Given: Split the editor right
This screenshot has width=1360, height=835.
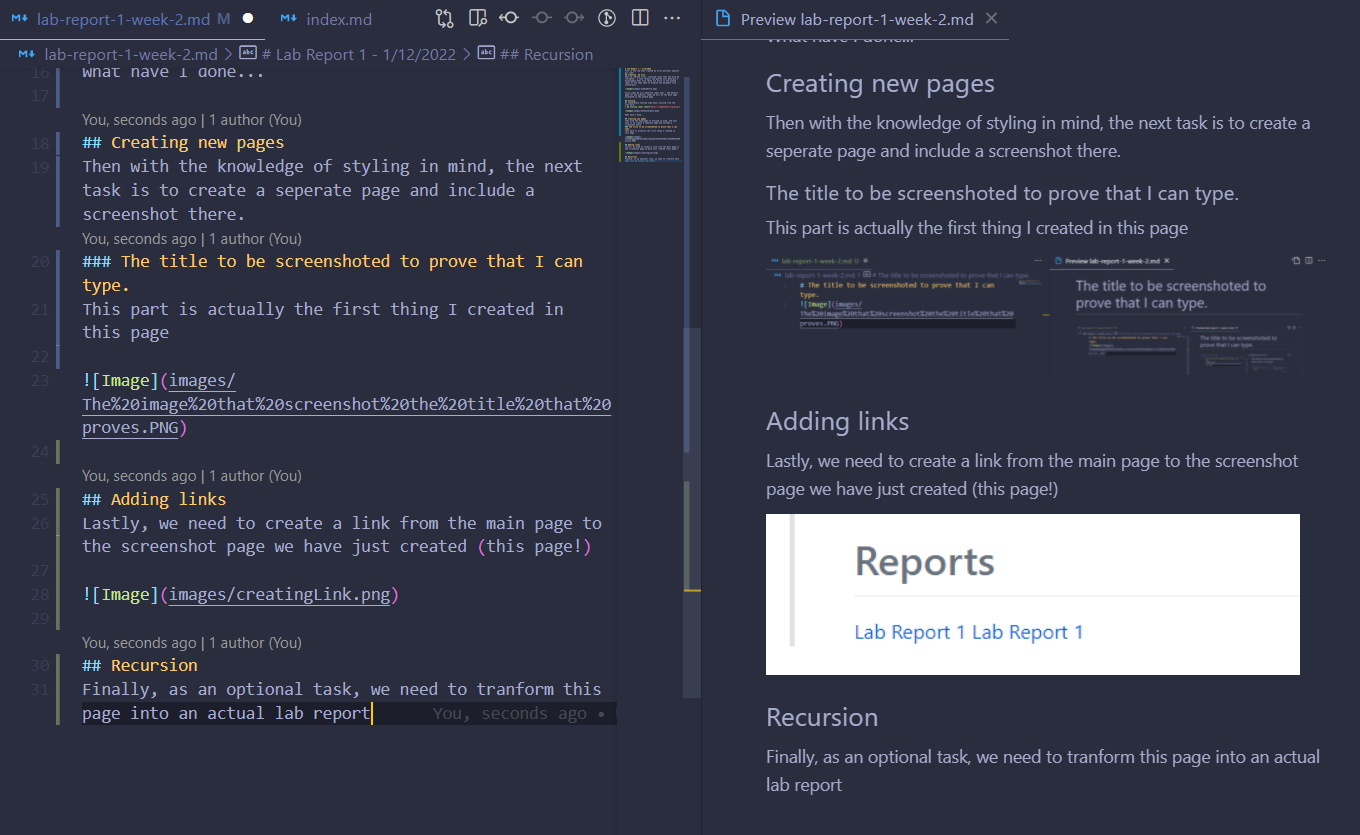Looking at the screenshot, I should point(640,18).
